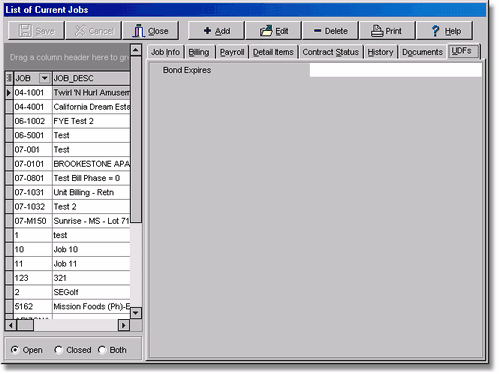Switch to the Job Info tab

pyautogui.click(x=165, y=52)
